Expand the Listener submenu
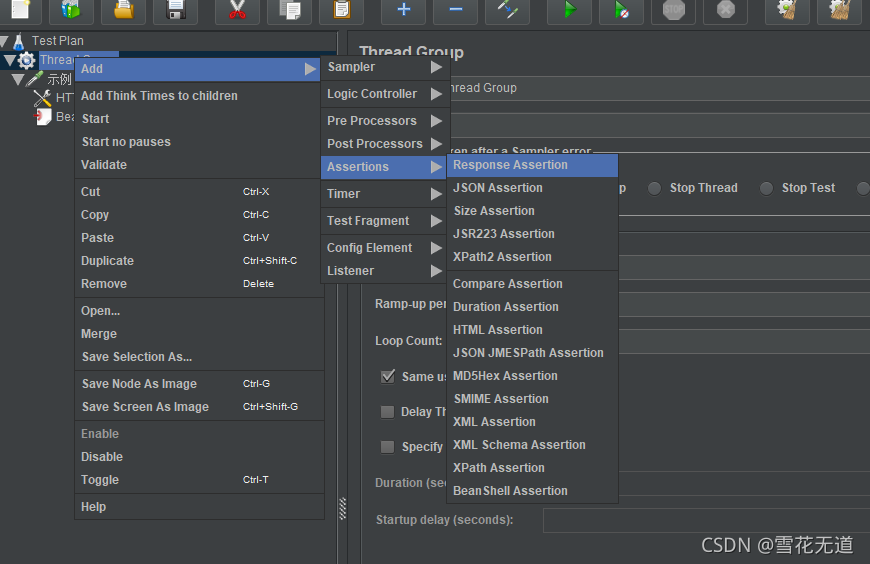870x564 pixels. click(x=385, y=271)
